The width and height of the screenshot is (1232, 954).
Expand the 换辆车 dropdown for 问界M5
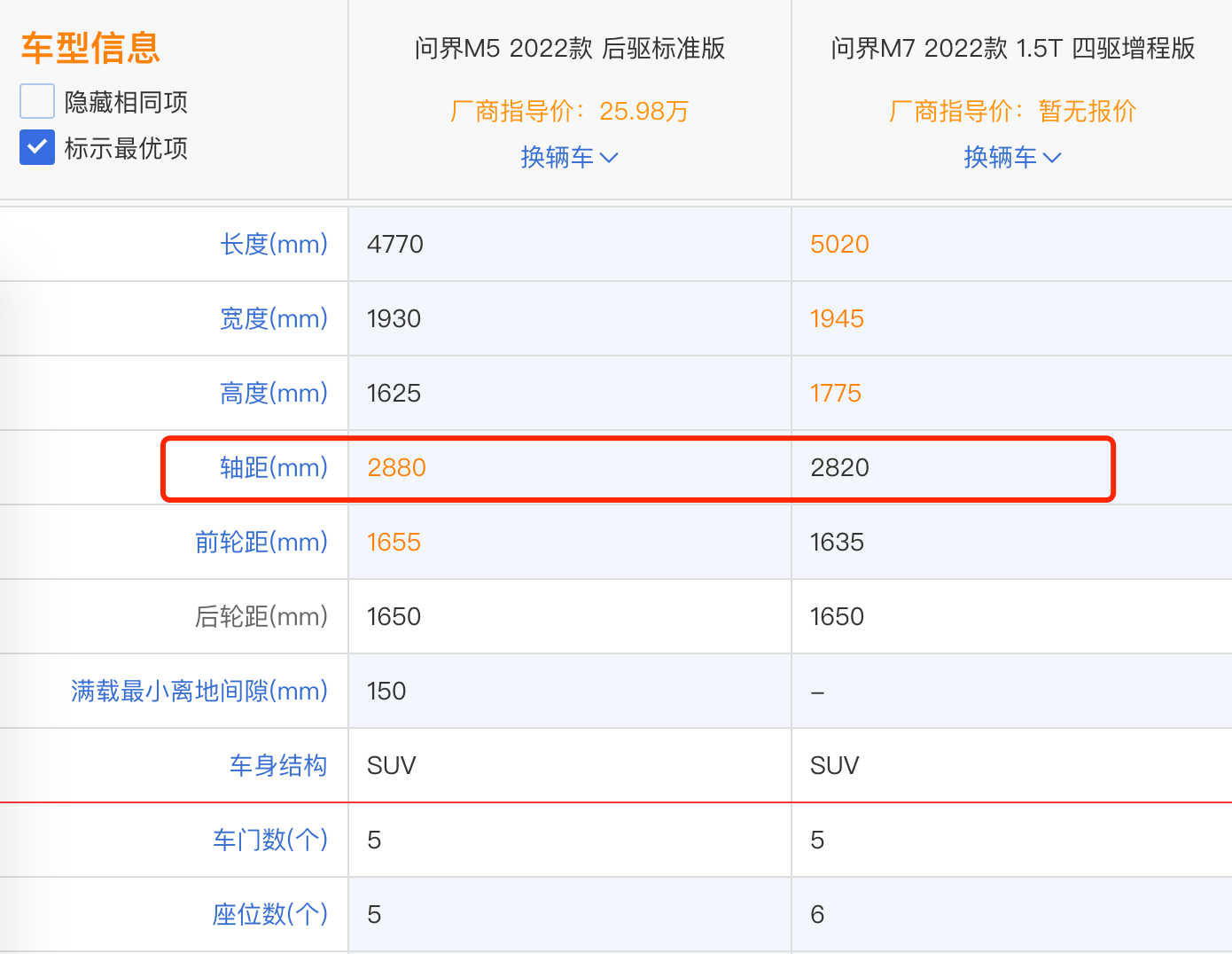(570, 157)
